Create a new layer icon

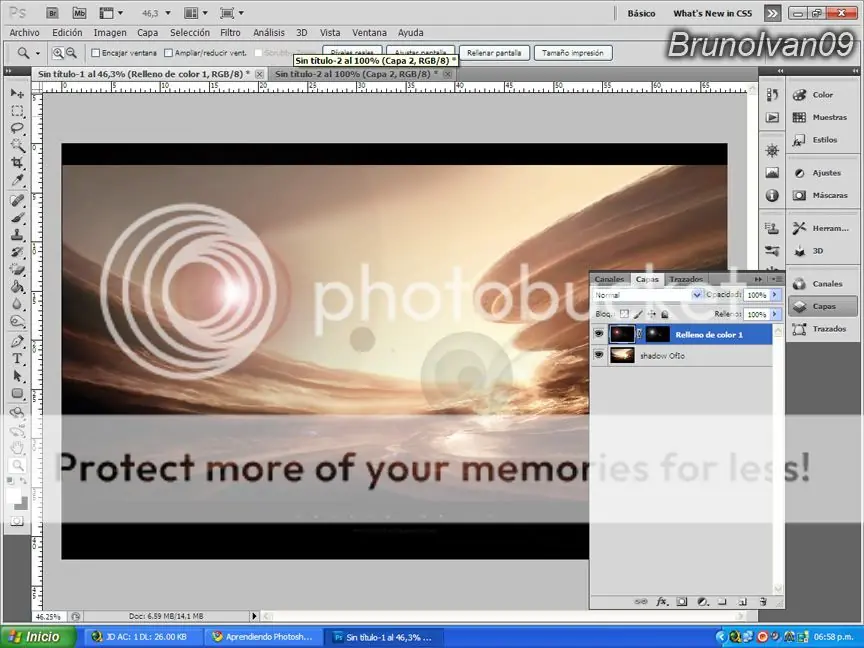click(x=742, y=602)
